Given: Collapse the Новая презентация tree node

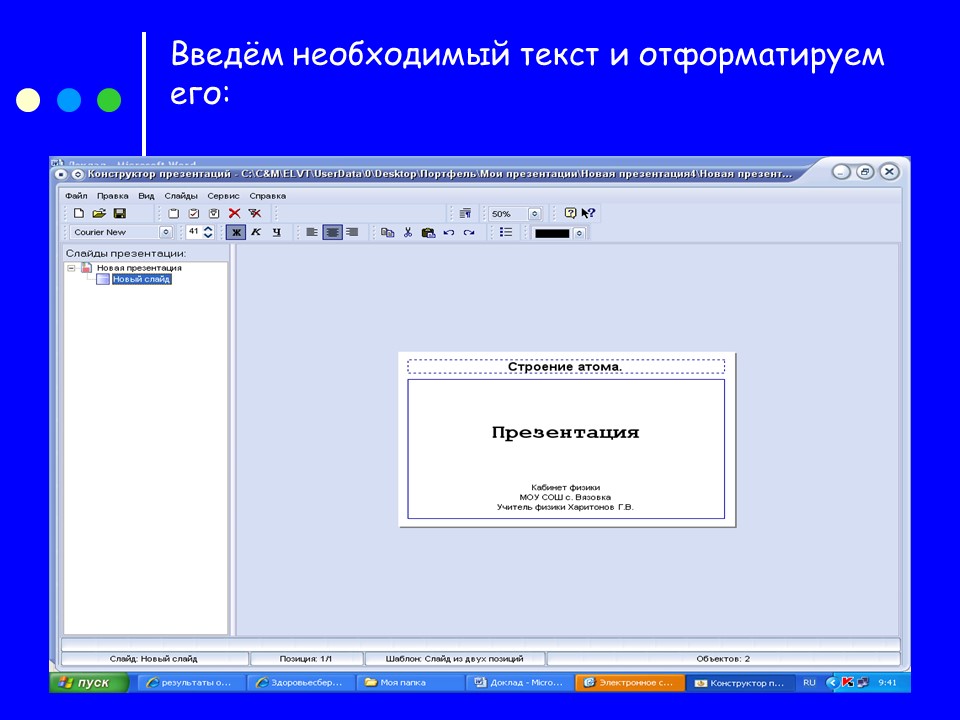Looking at the screenshot, I should (x=71, y=268).
